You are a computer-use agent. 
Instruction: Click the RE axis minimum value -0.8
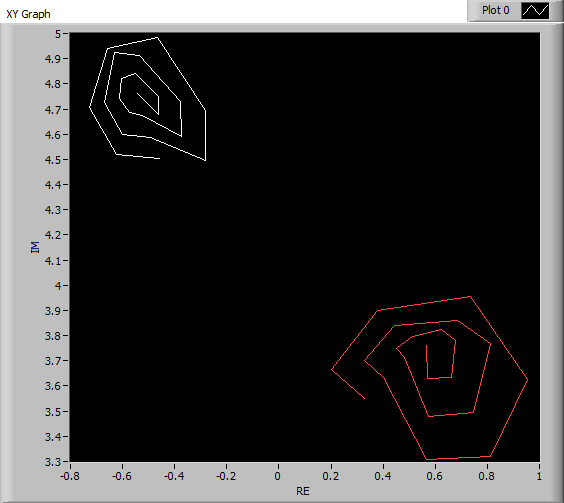pos(70,476)
